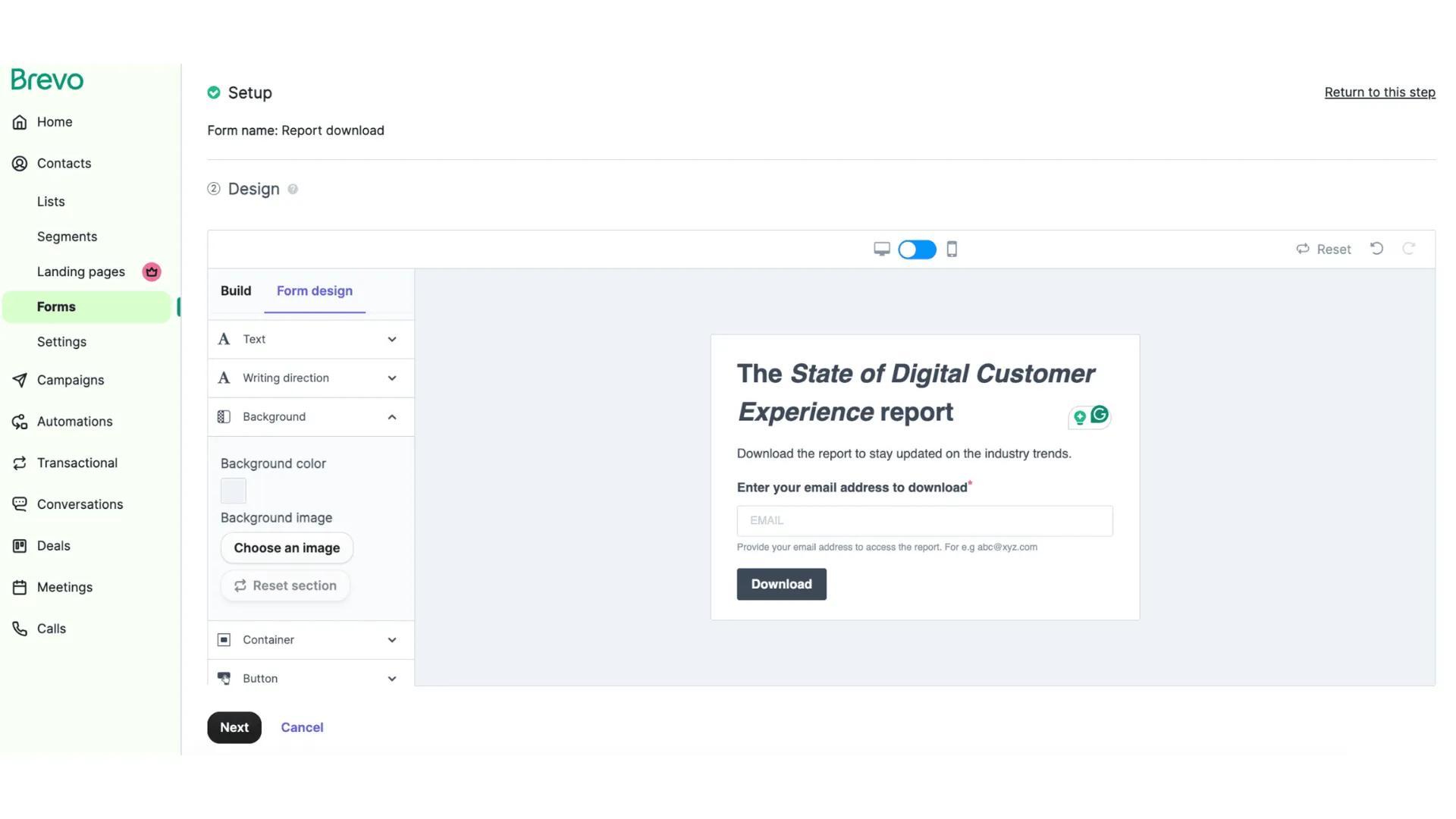This screenshot has height=819, width=1456.
Task: Click the undo arrow icon
Action: 1376,249
